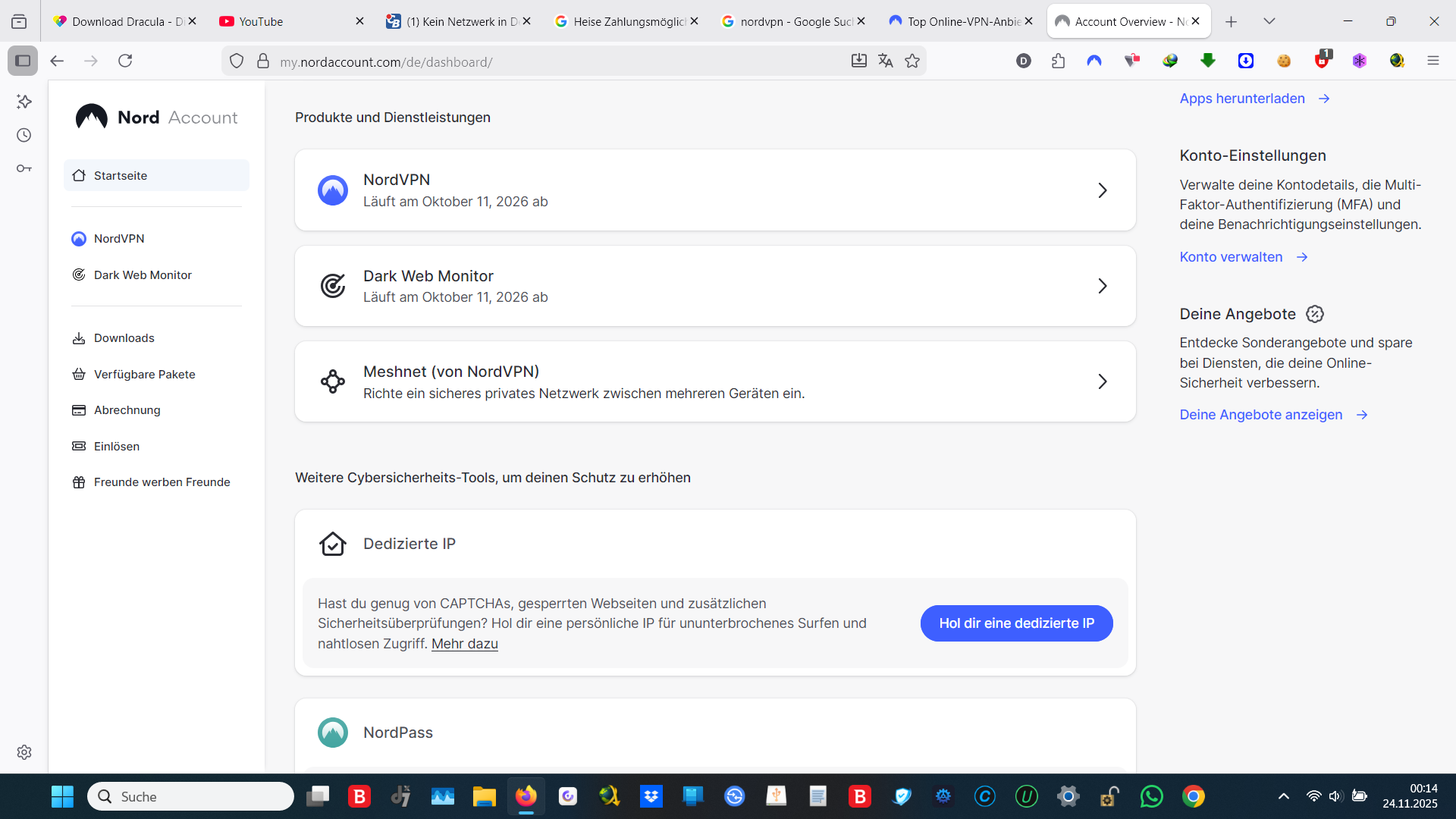The width and height of the screenshot is (1456, 819).
Task: Toggle the Firefox sidebar panel button
Action: pos(23,61)
